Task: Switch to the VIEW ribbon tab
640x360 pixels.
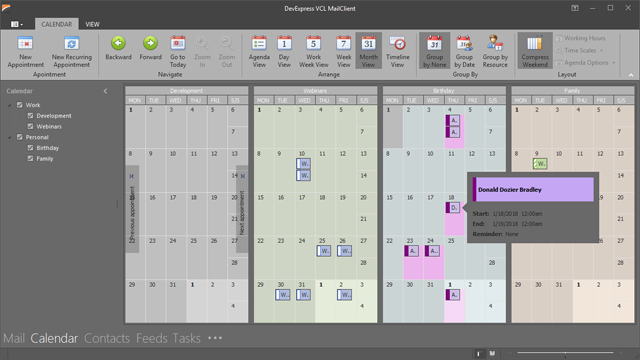Action: [92, 24]
